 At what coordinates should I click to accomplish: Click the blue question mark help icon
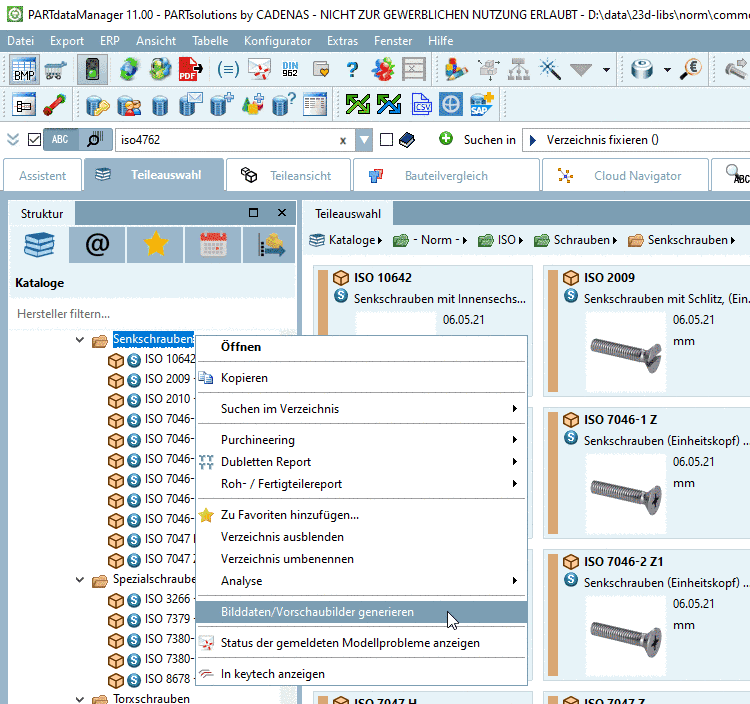click(x=352, y=70)
